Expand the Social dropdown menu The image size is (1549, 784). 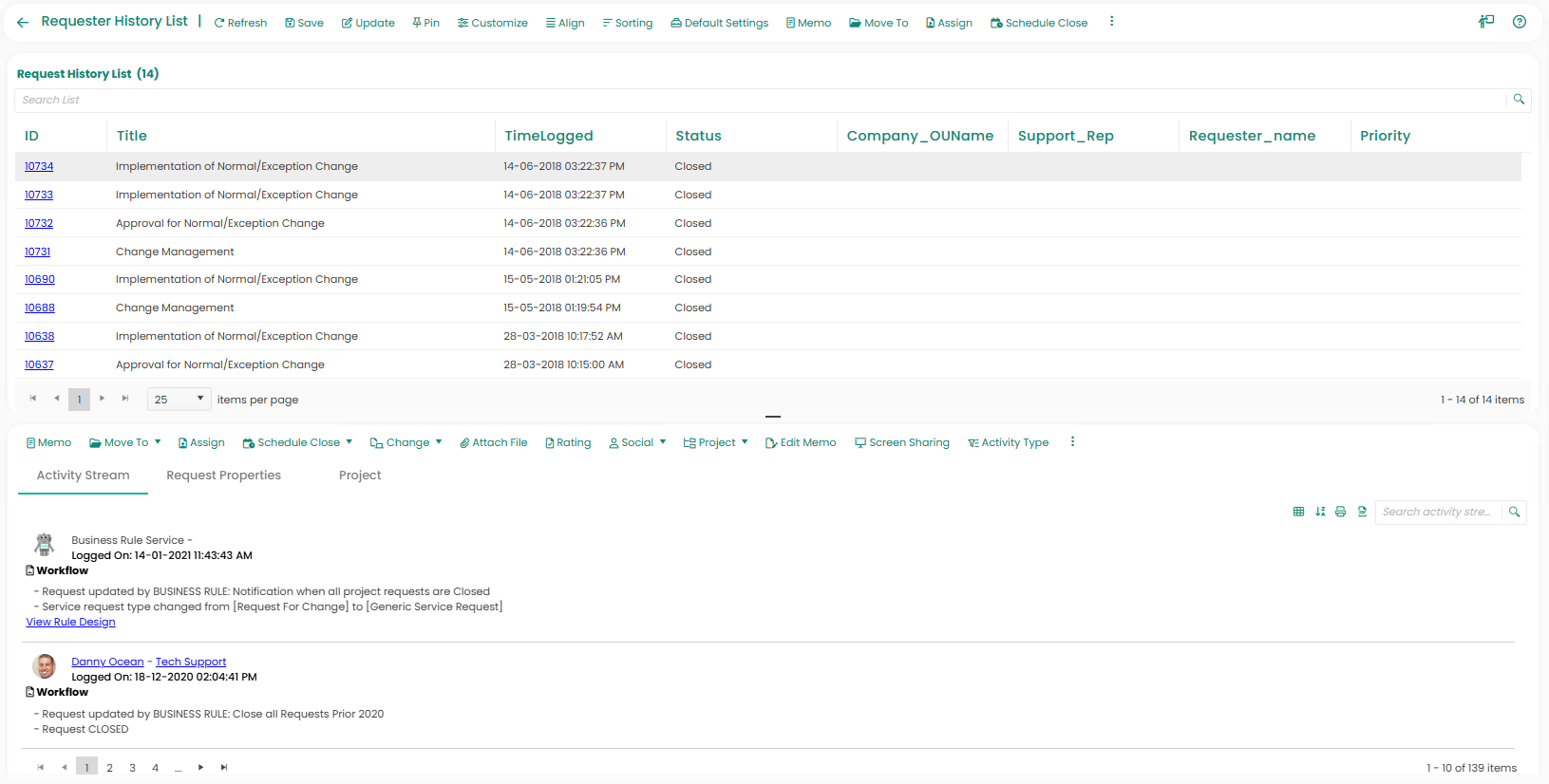click(x=663, y=442)
